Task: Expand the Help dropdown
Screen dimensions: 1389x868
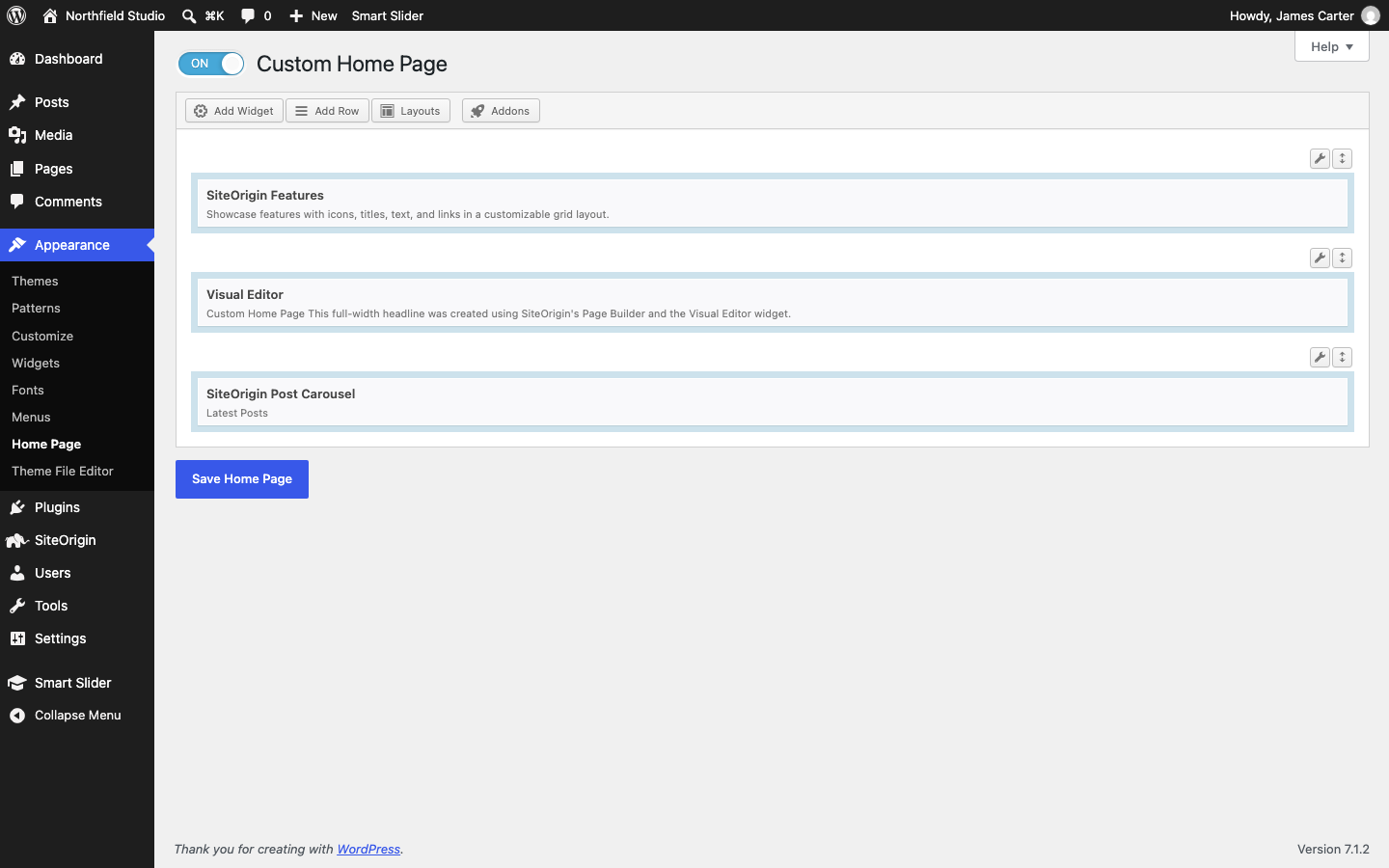Action: [x=1331, y=46]
